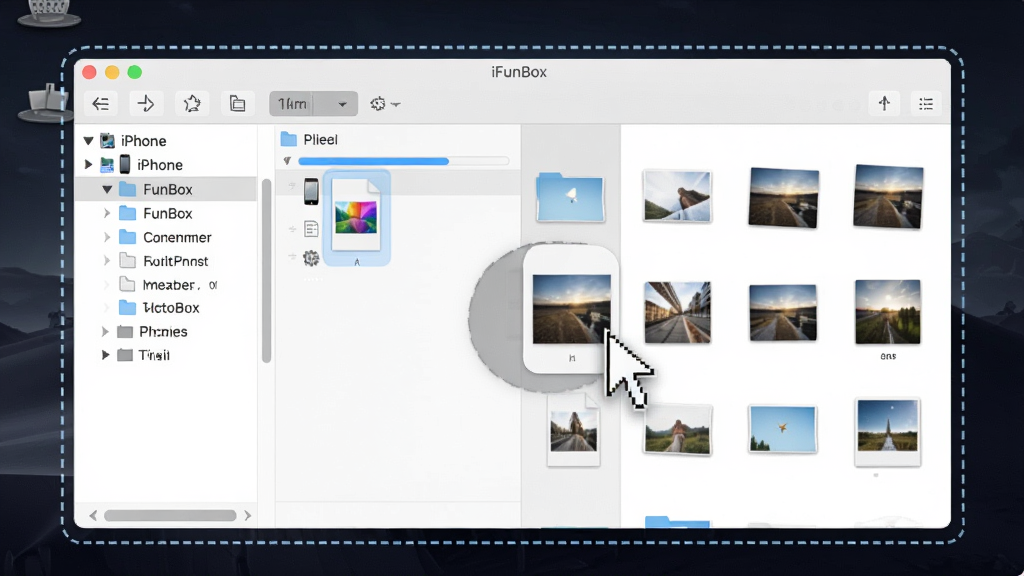Image resolution: width=1024 pixels, height=576 pixels.
Task: Select the thumbnail of person in field
Action: click(677, 429)
